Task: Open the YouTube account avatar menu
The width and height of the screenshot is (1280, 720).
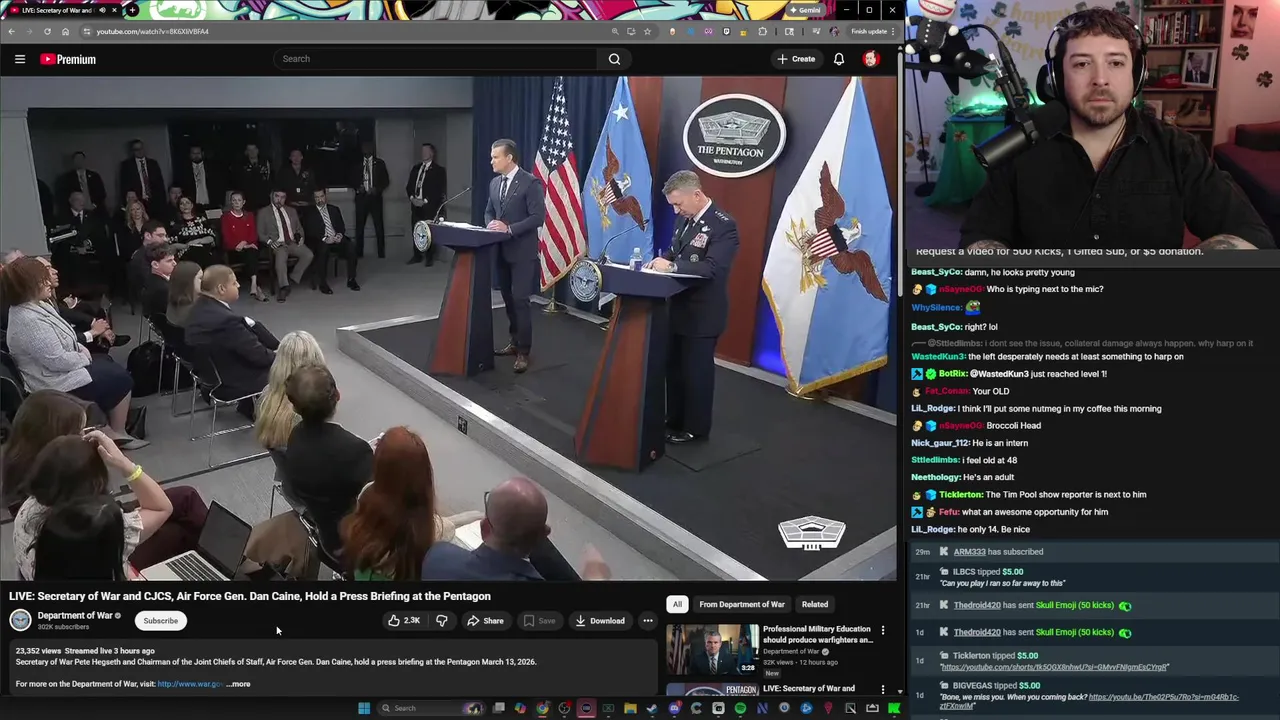Action: pos(871,59)
